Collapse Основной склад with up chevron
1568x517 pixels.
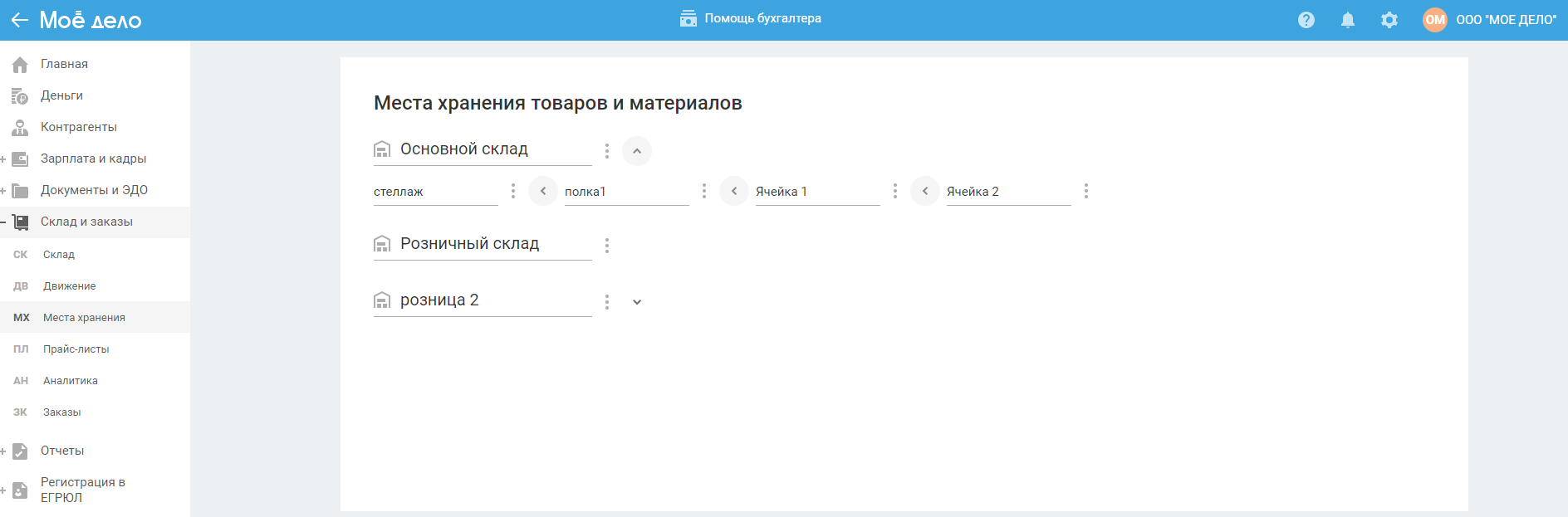pyautogui.click(x=637, y=151)
